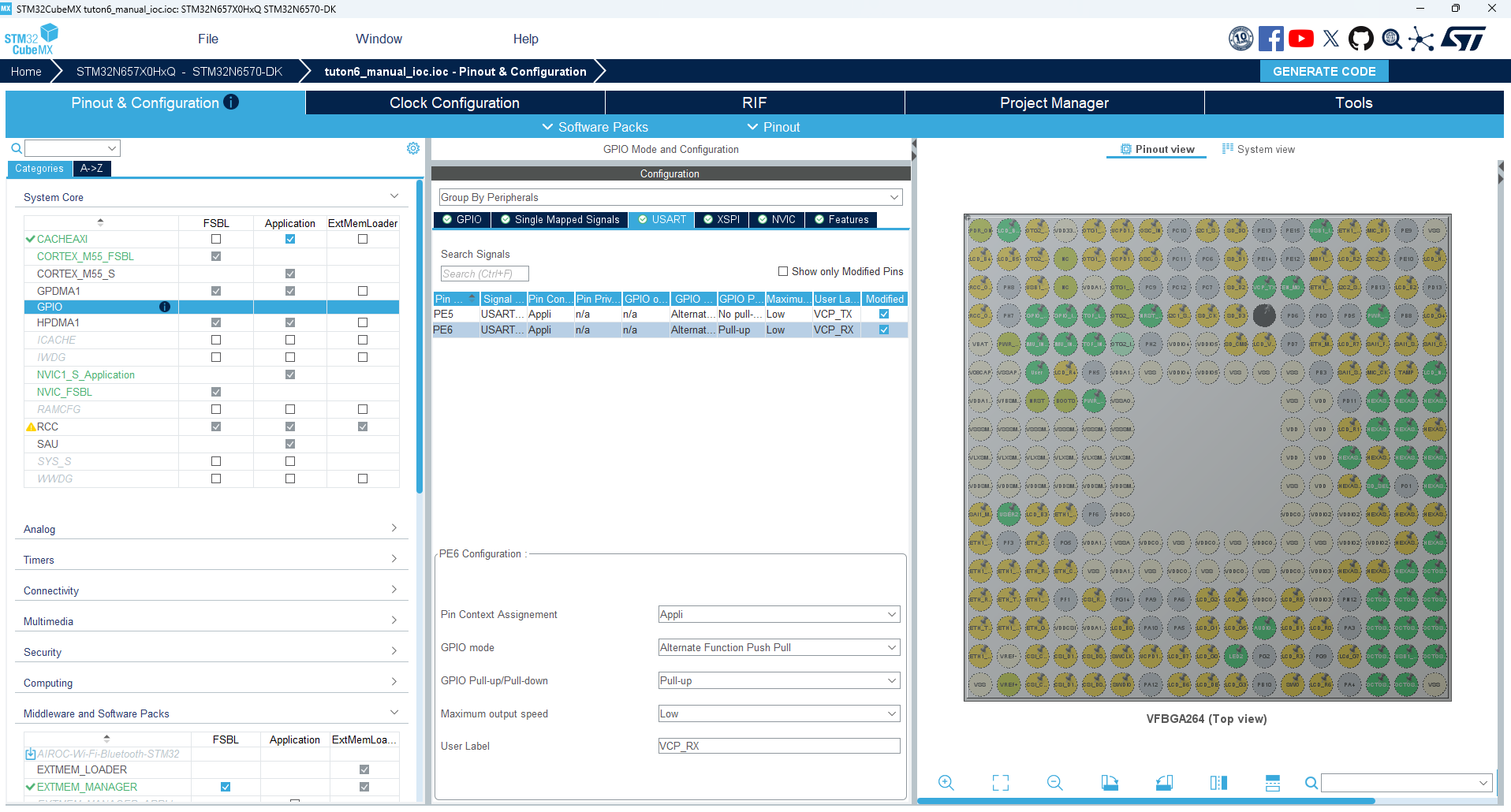Edit the User Label field VCP_RX
This screenshot has width=1511, height=812.
point(779,746)
